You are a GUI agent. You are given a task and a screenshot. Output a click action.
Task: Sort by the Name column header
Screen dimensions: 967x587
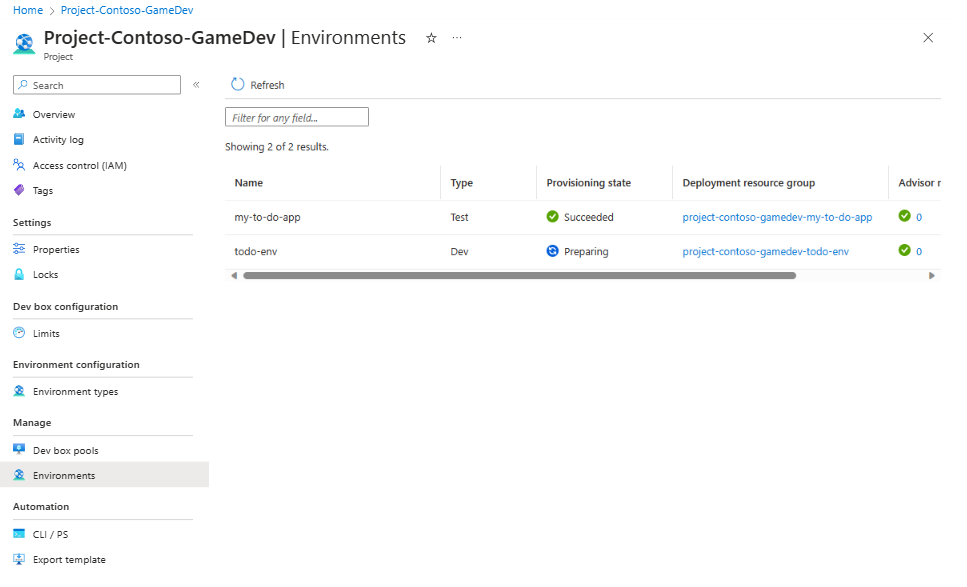coord(249,183)
